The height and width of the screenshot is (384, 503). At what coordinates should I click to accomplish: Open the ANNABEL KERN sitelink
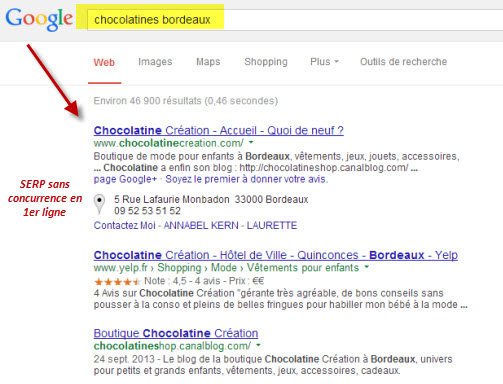click(x=201, y=226)
